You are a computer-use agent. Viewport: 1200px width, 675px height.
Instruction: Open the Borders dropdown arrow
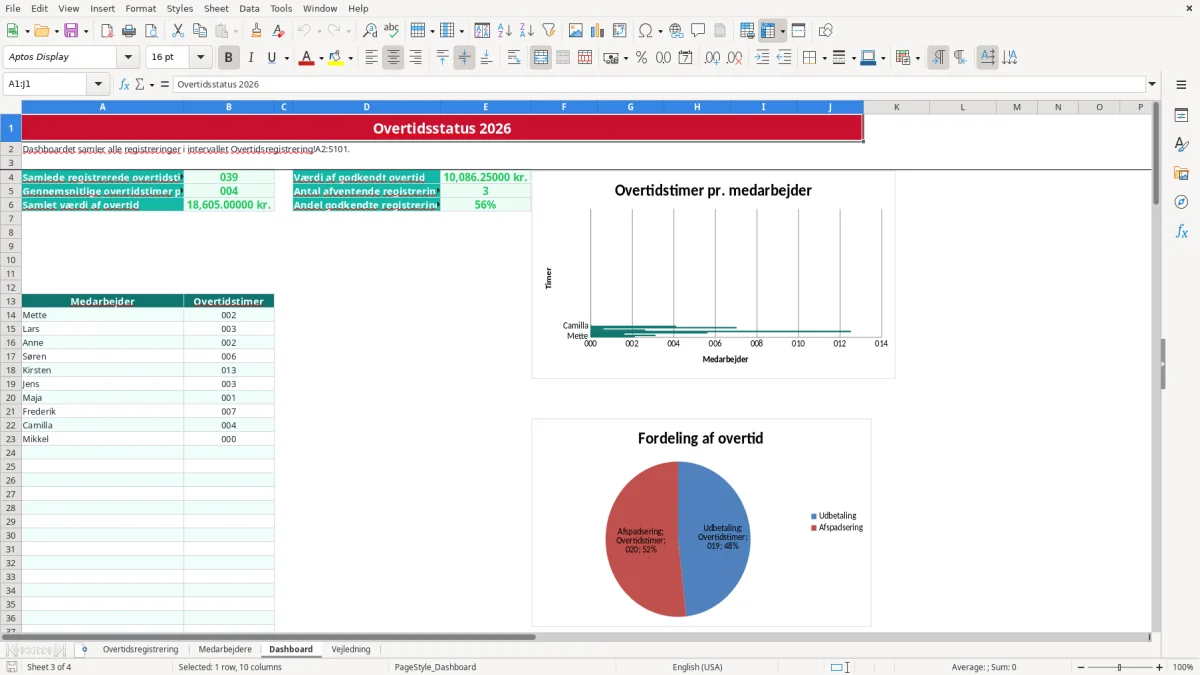[x=823, y=58]
